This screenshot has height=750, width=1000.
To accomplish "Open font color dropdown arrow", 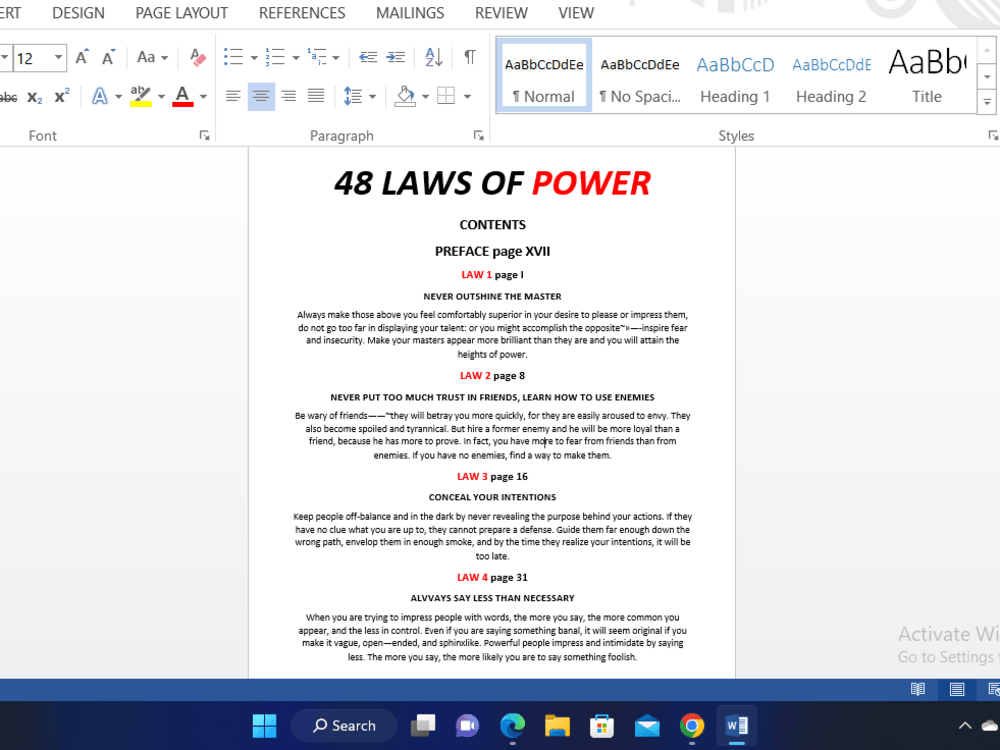I will (203, 97).
